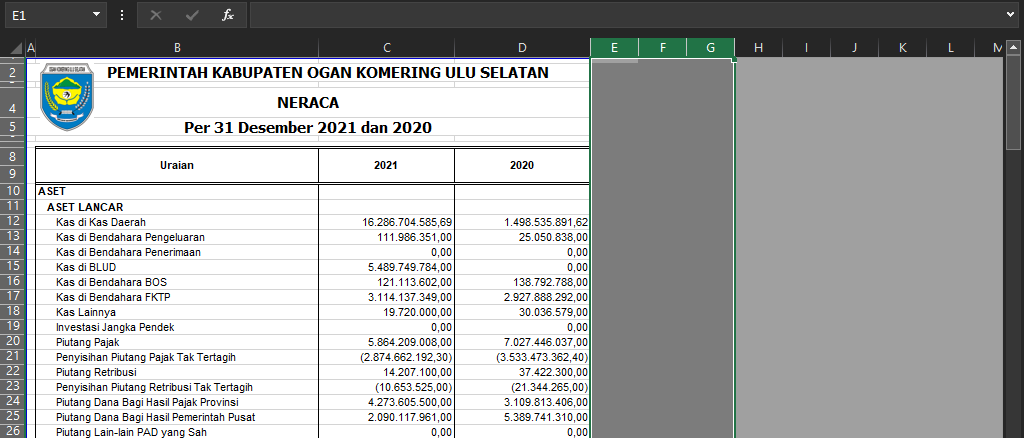Click inside the Name Box showing E1
This screenshot has width=1024, height=438.
click(45, 15)
